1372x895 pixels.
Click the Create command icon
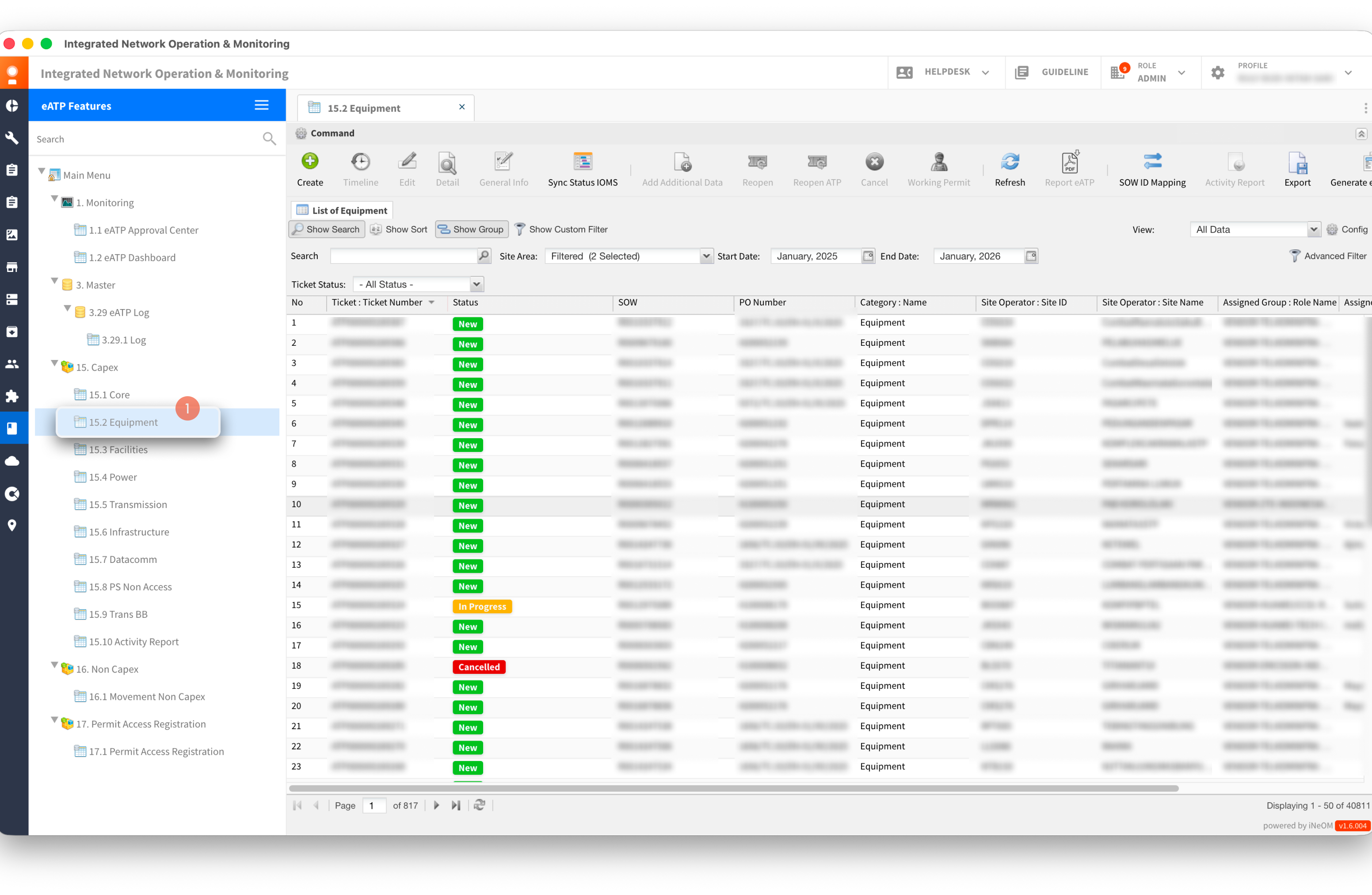[309, 161]
